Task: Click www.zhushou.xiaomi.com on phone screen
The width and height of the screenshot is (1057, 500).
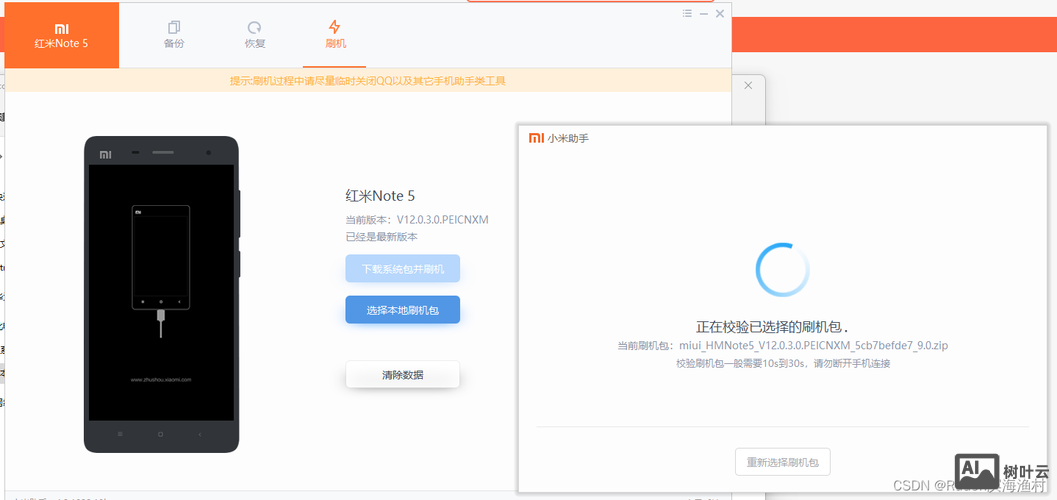Action: (161, 379)
